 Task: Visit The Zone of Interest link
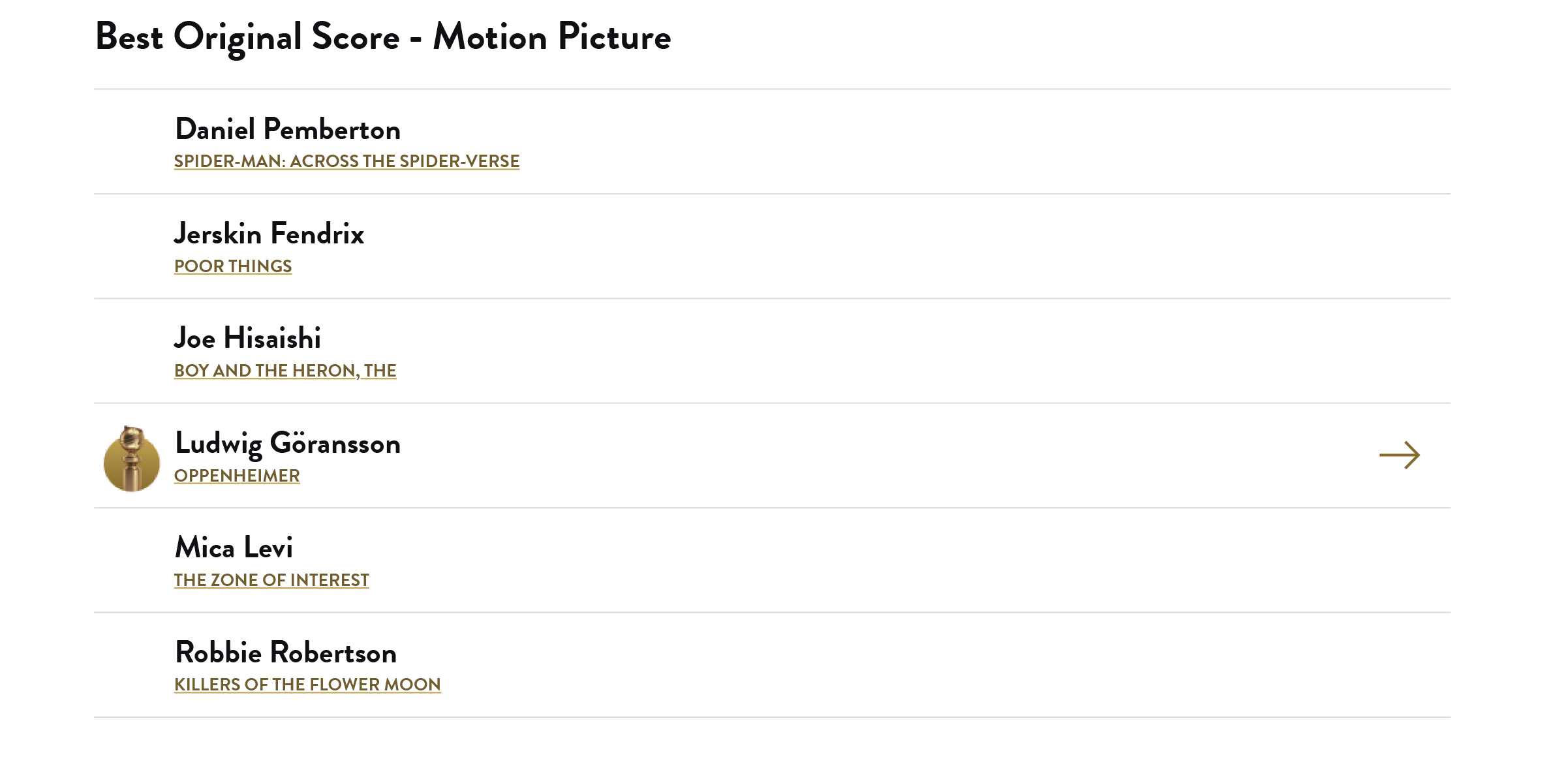point(271,580)
